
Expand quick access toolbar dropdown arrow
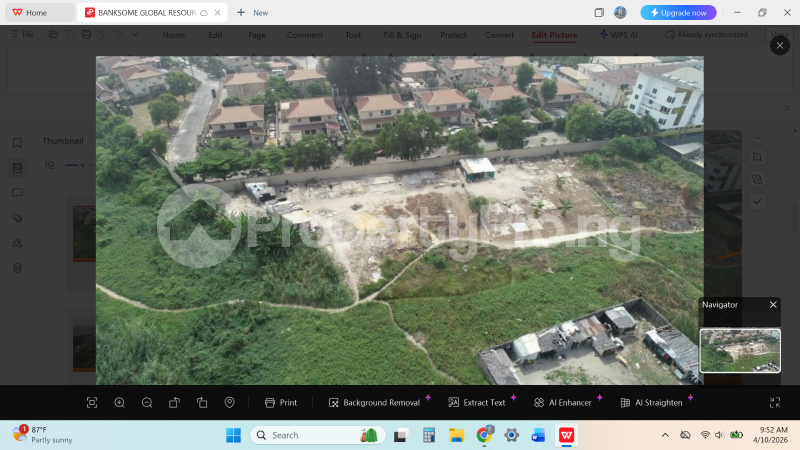(135, 35)
